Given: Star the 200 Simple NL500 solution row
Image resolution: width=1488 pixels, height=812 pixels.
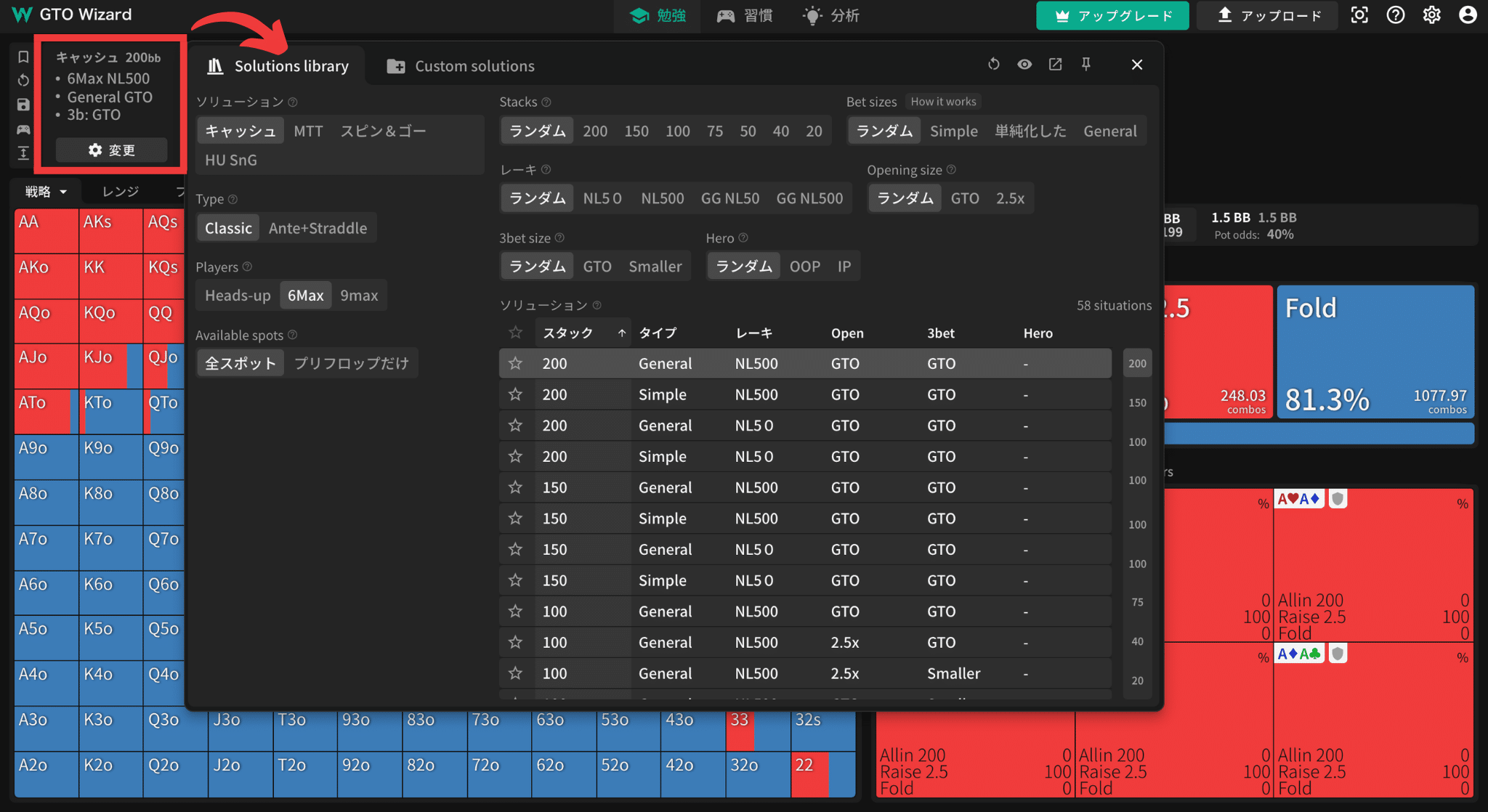Looking at the screenshot, I should [515, 394].
